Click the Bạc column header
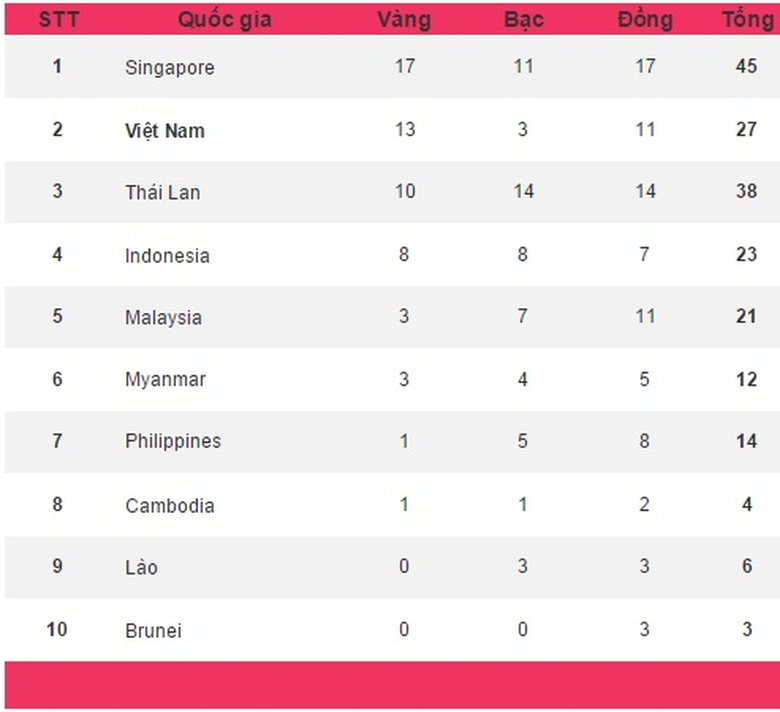 tap(523, 20)
